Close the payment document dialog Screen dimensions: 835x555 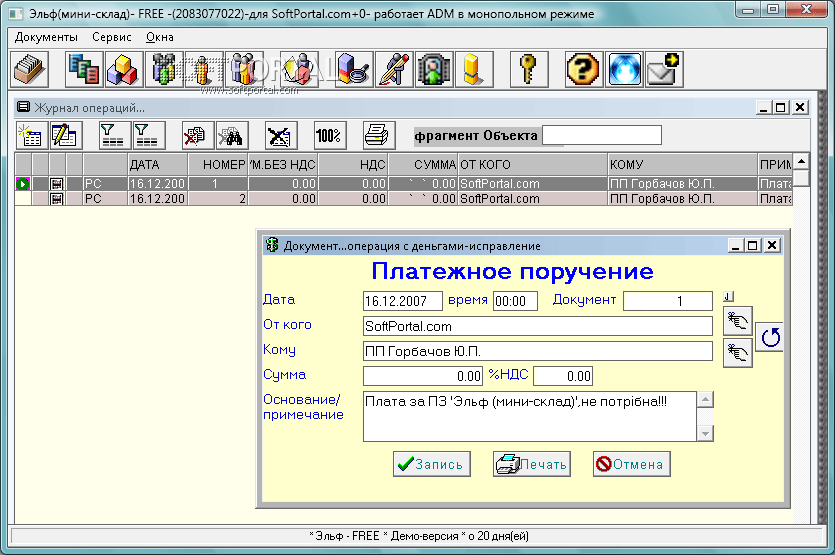tap(772, 245)
